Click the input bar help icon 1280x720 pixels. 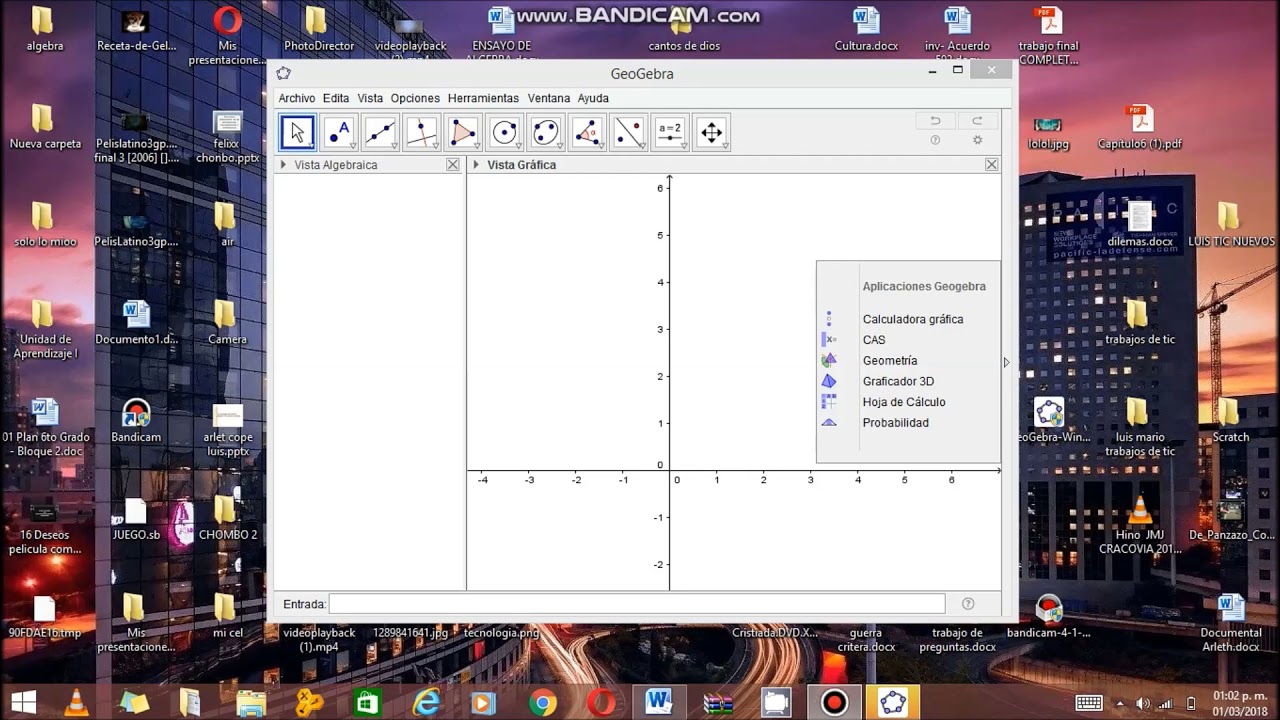click(x=968, y=604)
